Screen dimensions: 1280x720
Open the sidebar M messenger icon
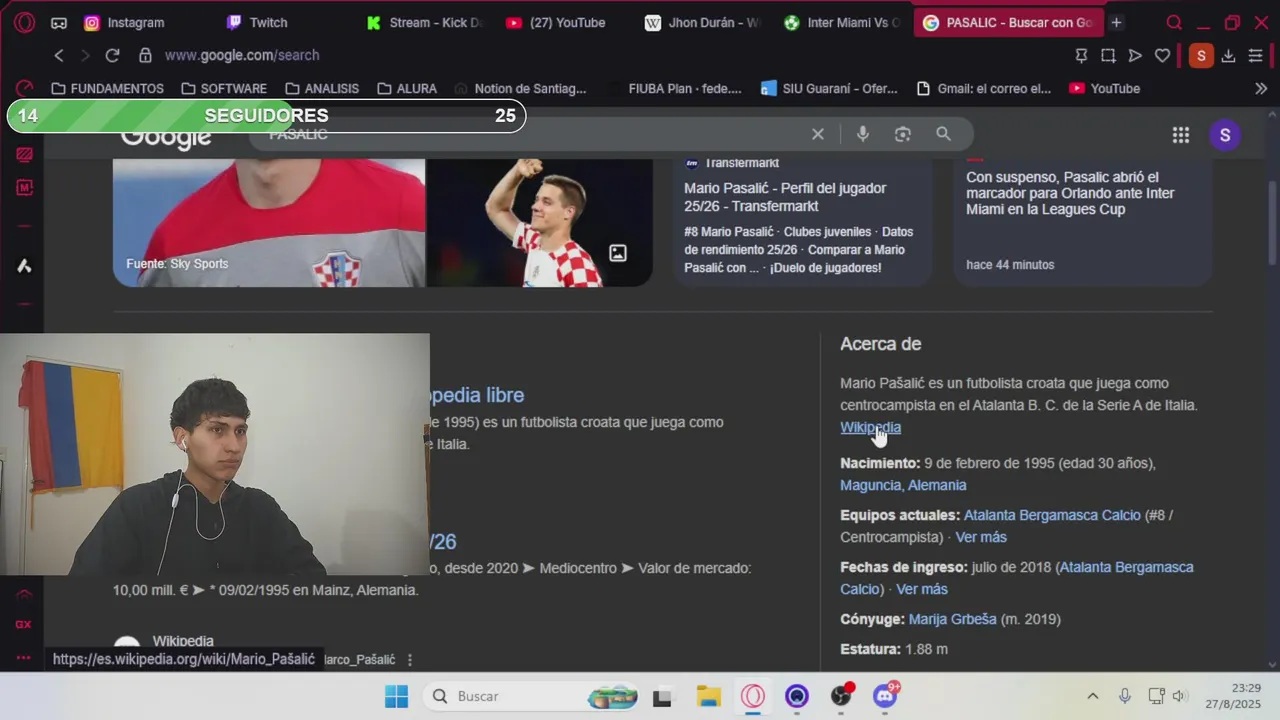click(24, 188)
